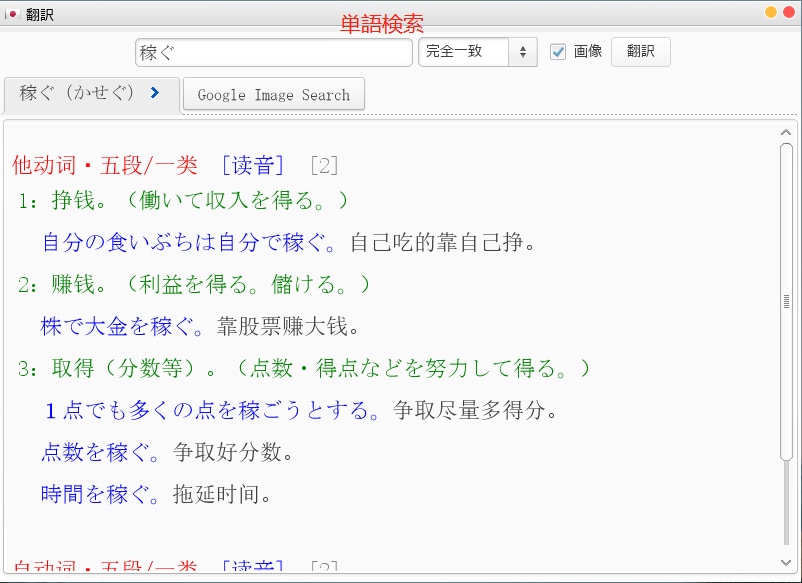Click translation 争取好分数
The width and height of the screenshot is (802, 583).
[233, 452]
